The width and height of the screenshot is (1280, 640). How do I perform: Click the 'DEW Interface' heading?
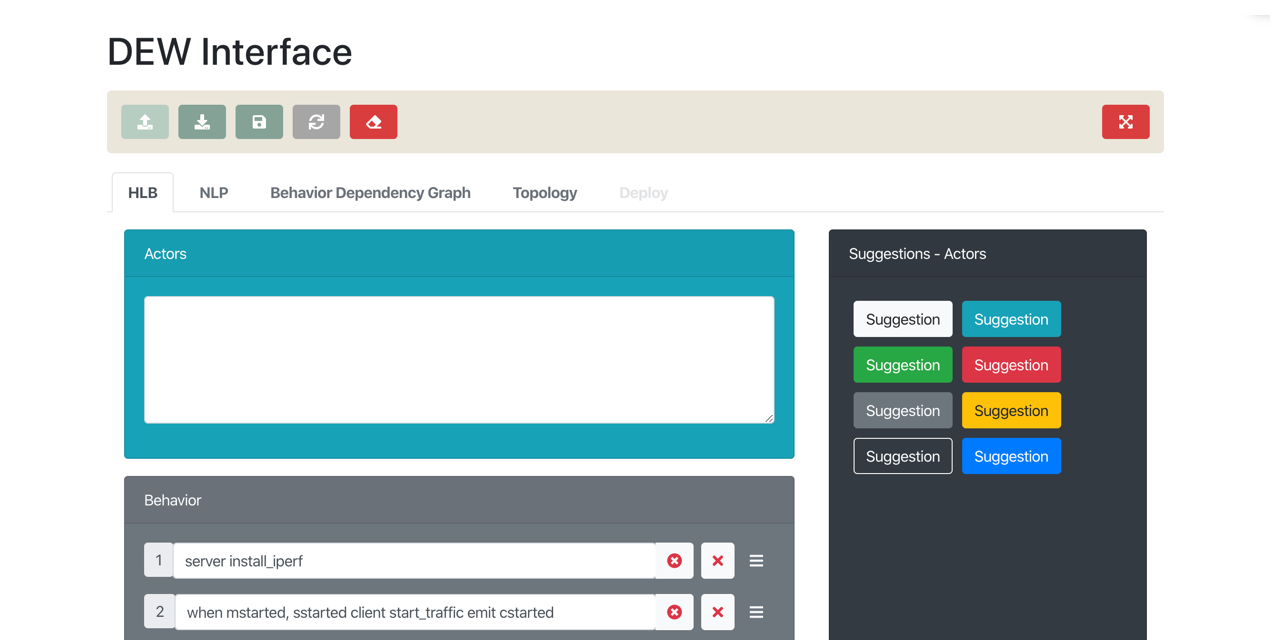tap(230, 52)
